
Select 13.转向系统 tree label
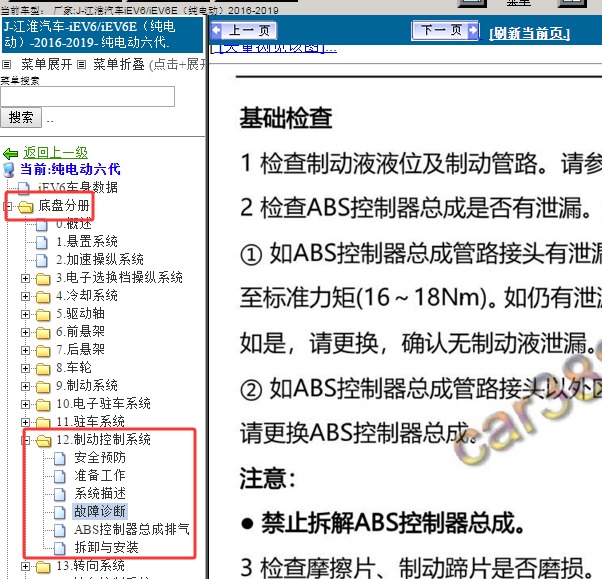coord(90,566)
